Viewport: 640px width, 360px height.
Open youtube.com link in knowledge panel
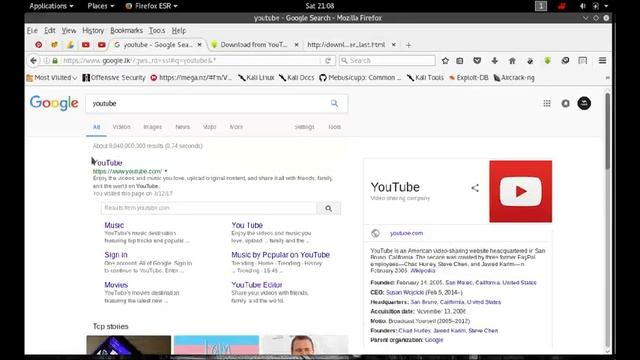[x=406, y=233]
